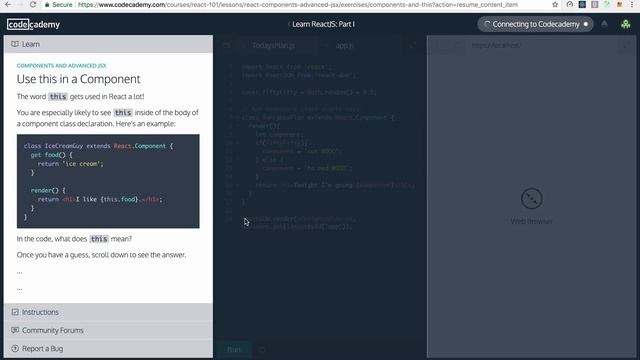Image resolution: width=640 pixels, height=360 pixels.
Task: Click the Community Forums chat icon
Action: tap(15, 330)
